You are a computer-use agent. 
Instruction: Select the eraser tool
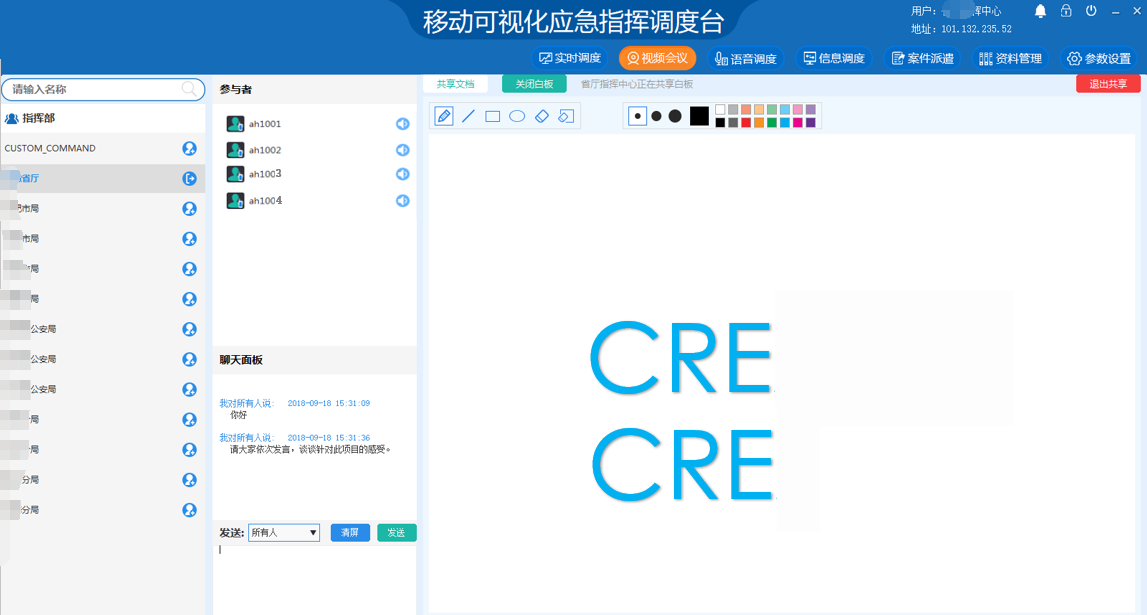click(541, 116)
